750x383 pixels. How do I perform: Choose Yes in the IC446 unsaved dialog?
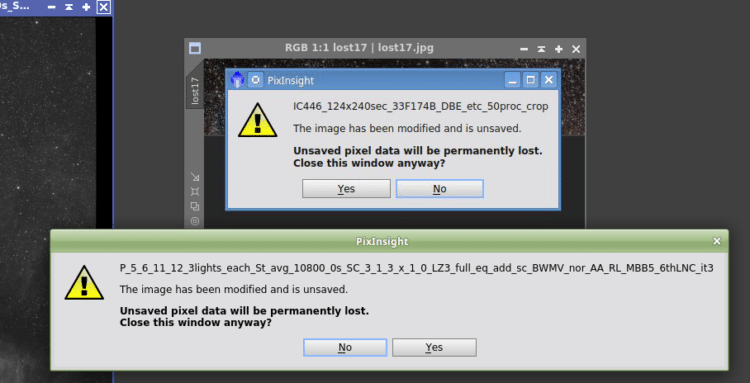pos(346,188)
